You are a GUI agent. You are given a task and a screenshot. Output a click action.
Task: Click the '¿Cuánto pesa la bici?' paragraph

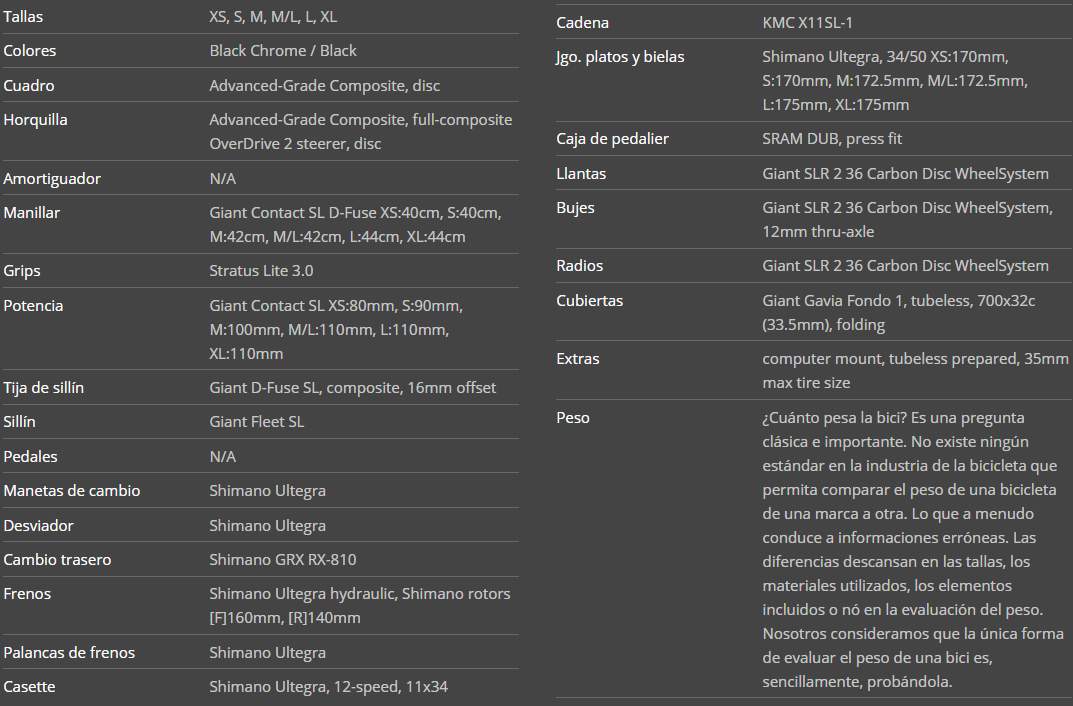[x=909, y=549]
